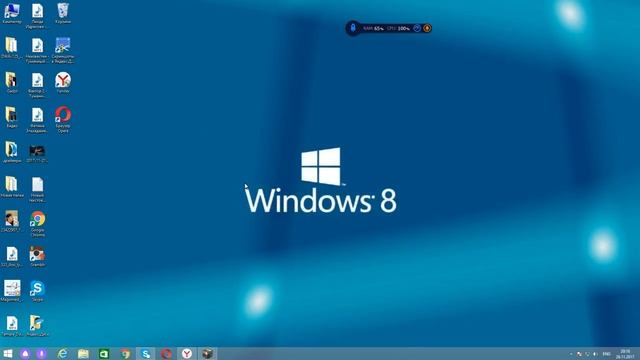This screenshot has height=360, width=640.
Task: Open the new text document icon
Action: [x=37, y=189]
